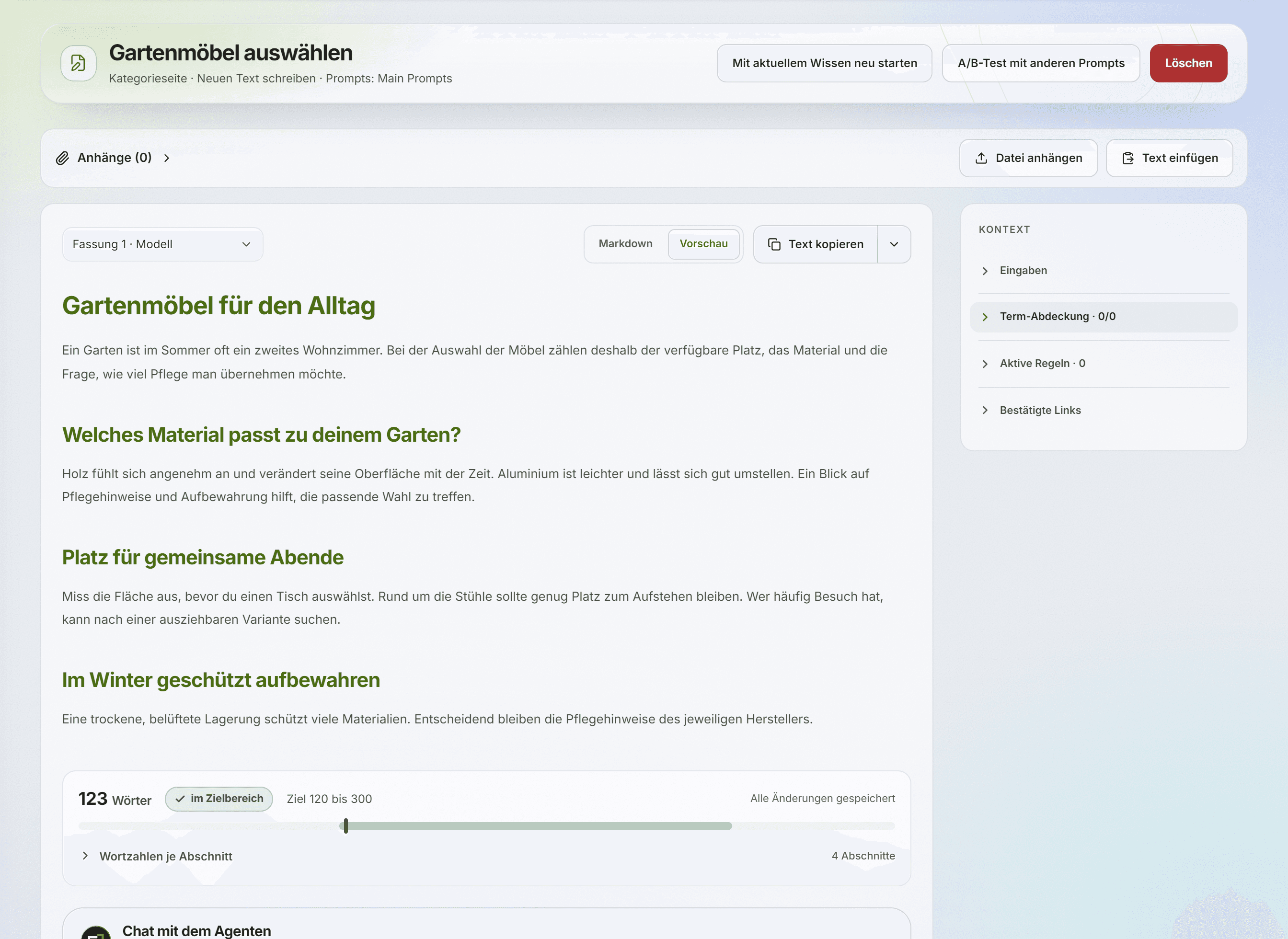Image resolution: width=1288 pixels, height=939 pixels.
Task: Open the Fassung 1 · Modell dropdown
Action: [x=162, y=244]
